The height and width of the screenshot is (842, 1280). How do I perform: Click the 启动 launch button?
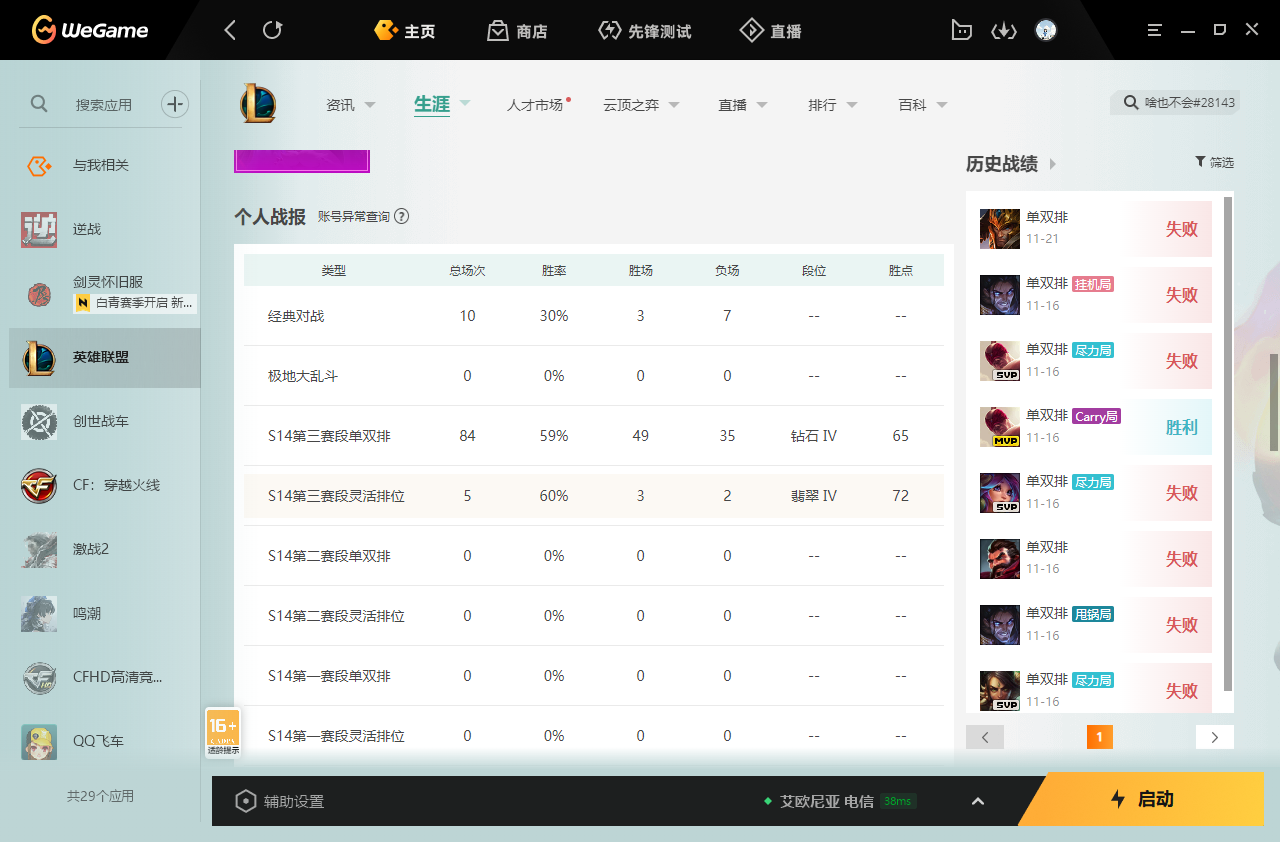coord(1141,799)
